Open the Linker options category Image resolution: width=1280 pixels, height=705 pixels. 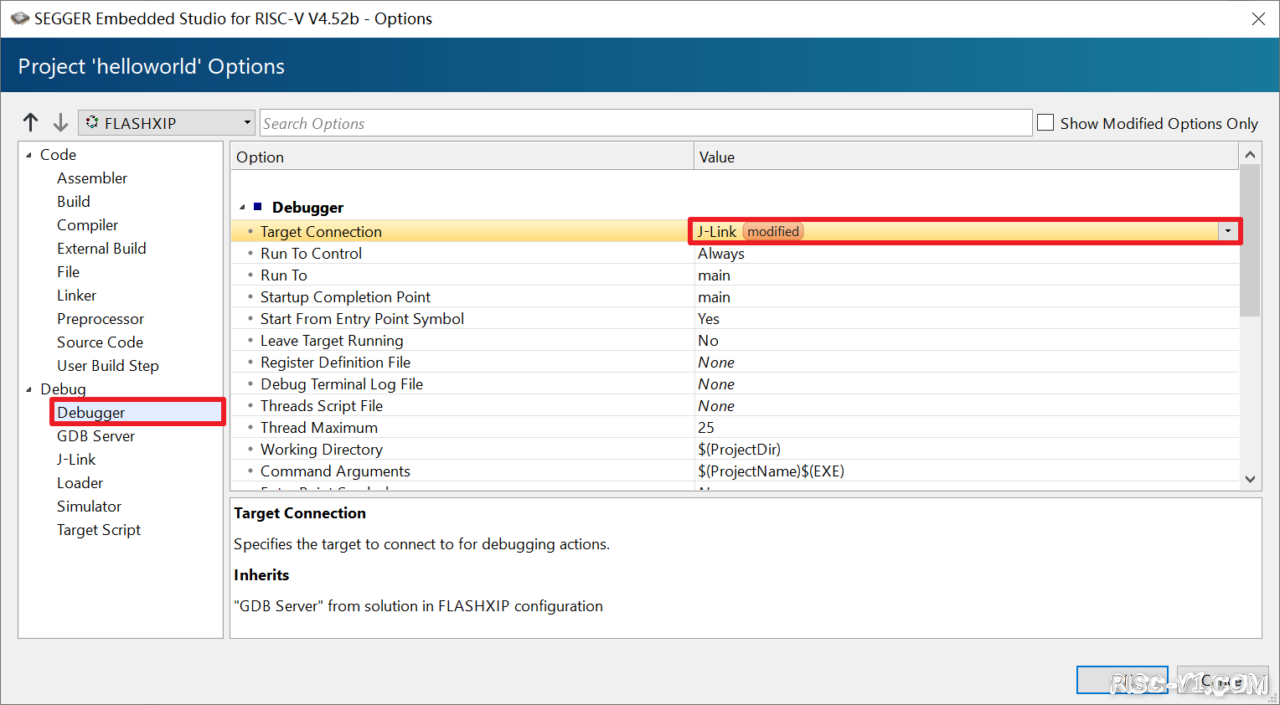[x=77, y=295]
